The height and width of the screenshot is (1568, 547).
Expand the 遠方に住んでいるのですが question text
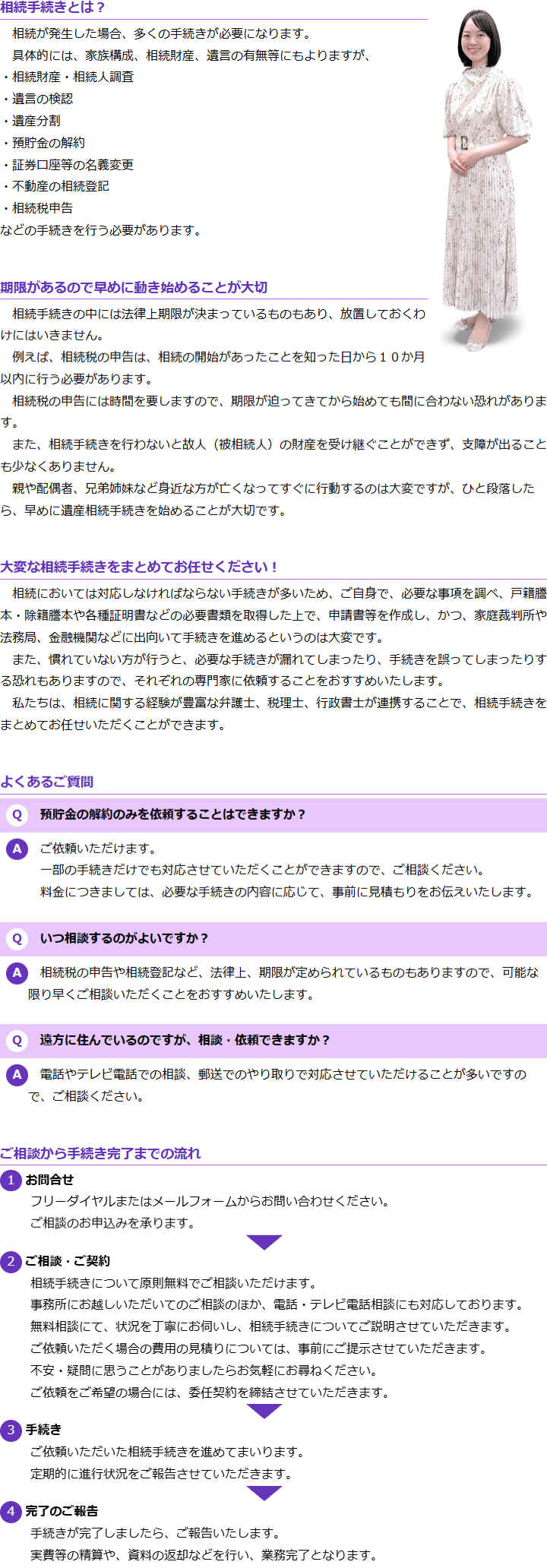185,1040
